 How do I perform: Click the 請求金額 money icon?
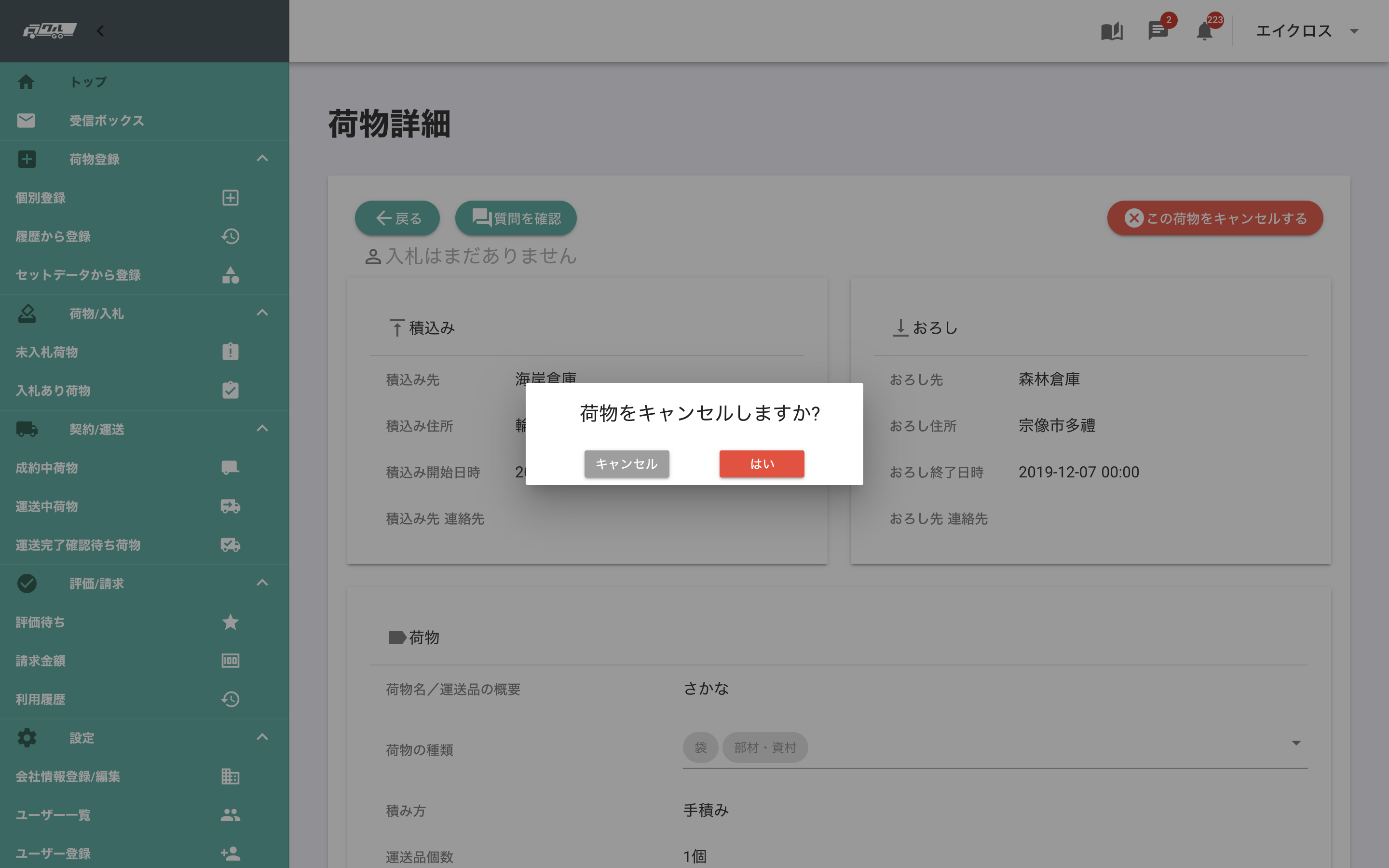click(x=230, y=660)
